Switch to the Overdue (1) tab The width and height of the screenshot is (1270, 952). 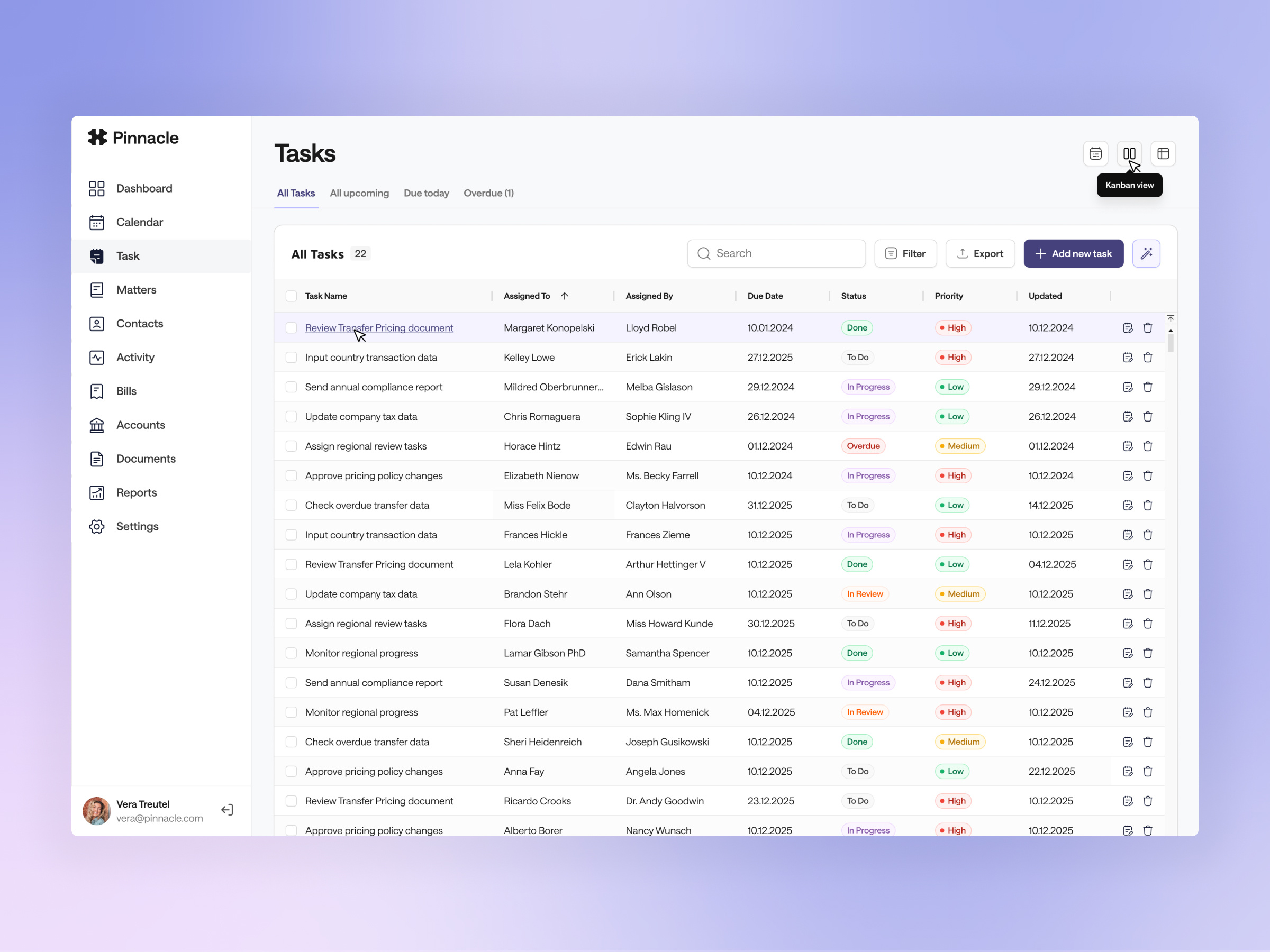(488, 193)
